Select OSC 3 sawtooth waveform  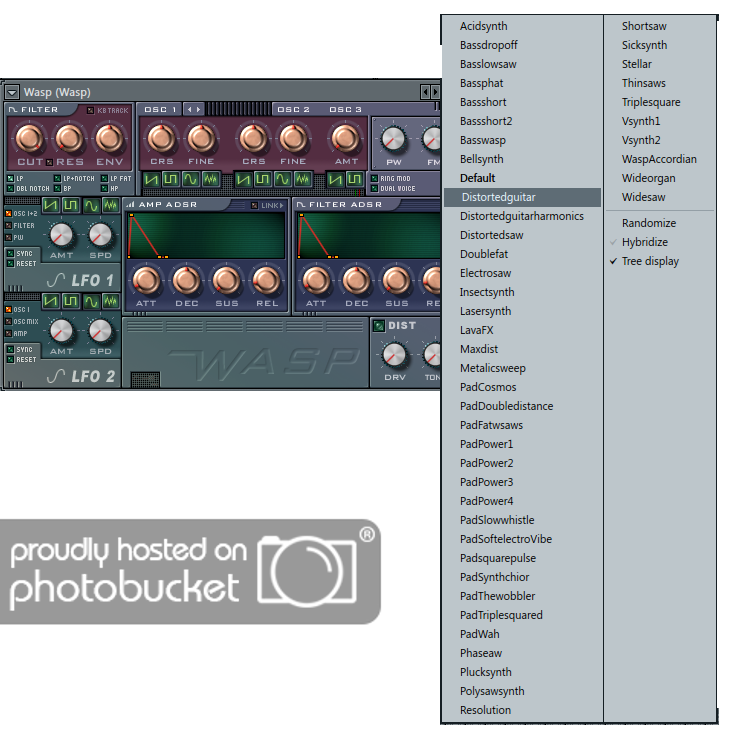pos(335,179)
